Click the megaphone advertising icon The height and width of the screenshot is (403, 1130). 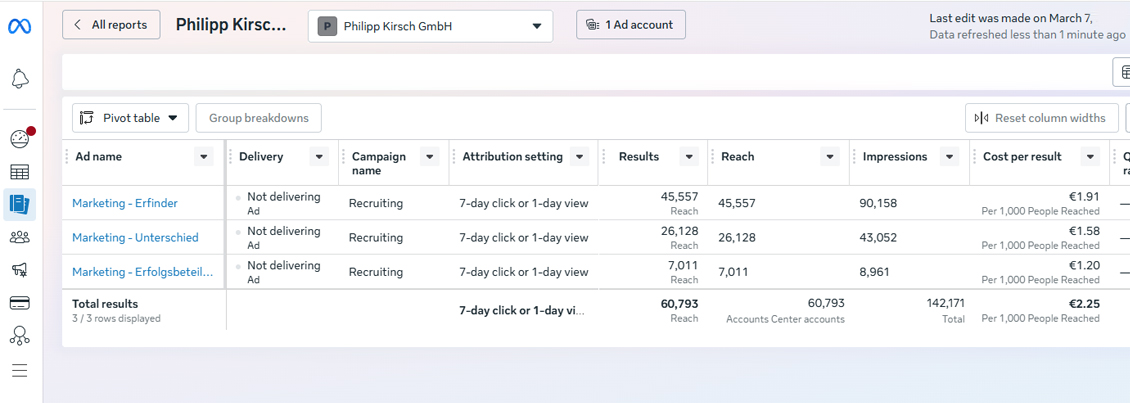(20, 270)
